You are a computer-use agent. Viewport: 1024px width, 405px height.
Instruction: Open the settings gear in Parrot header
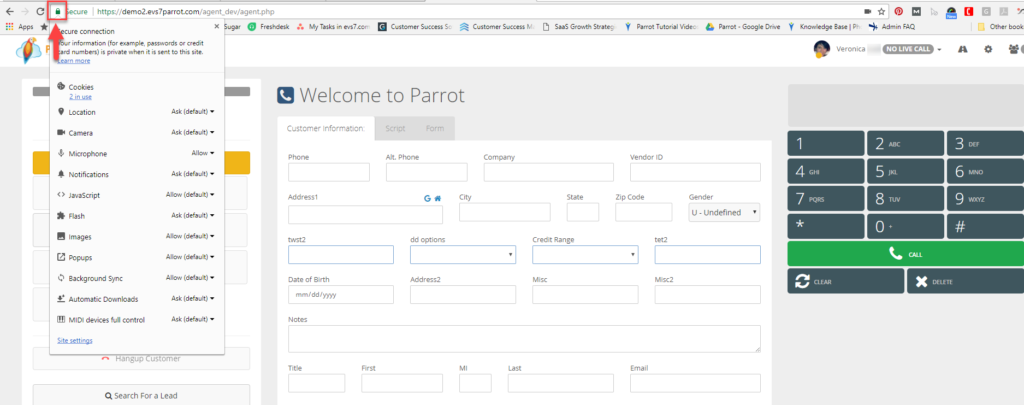point(988,49)
